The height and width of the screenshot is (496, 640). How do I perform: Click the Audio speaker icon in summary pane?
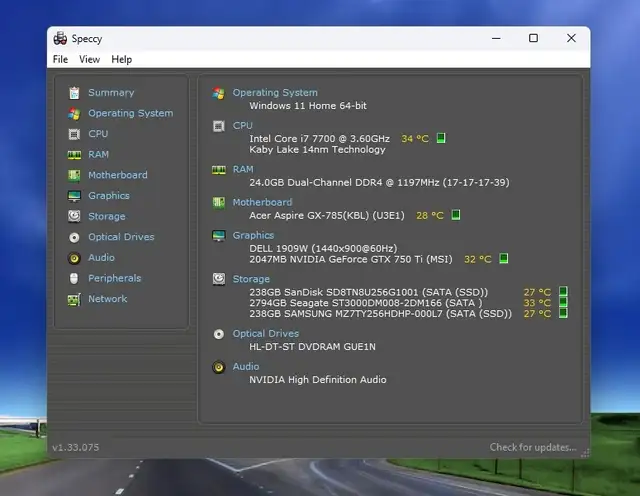point(218,367)
